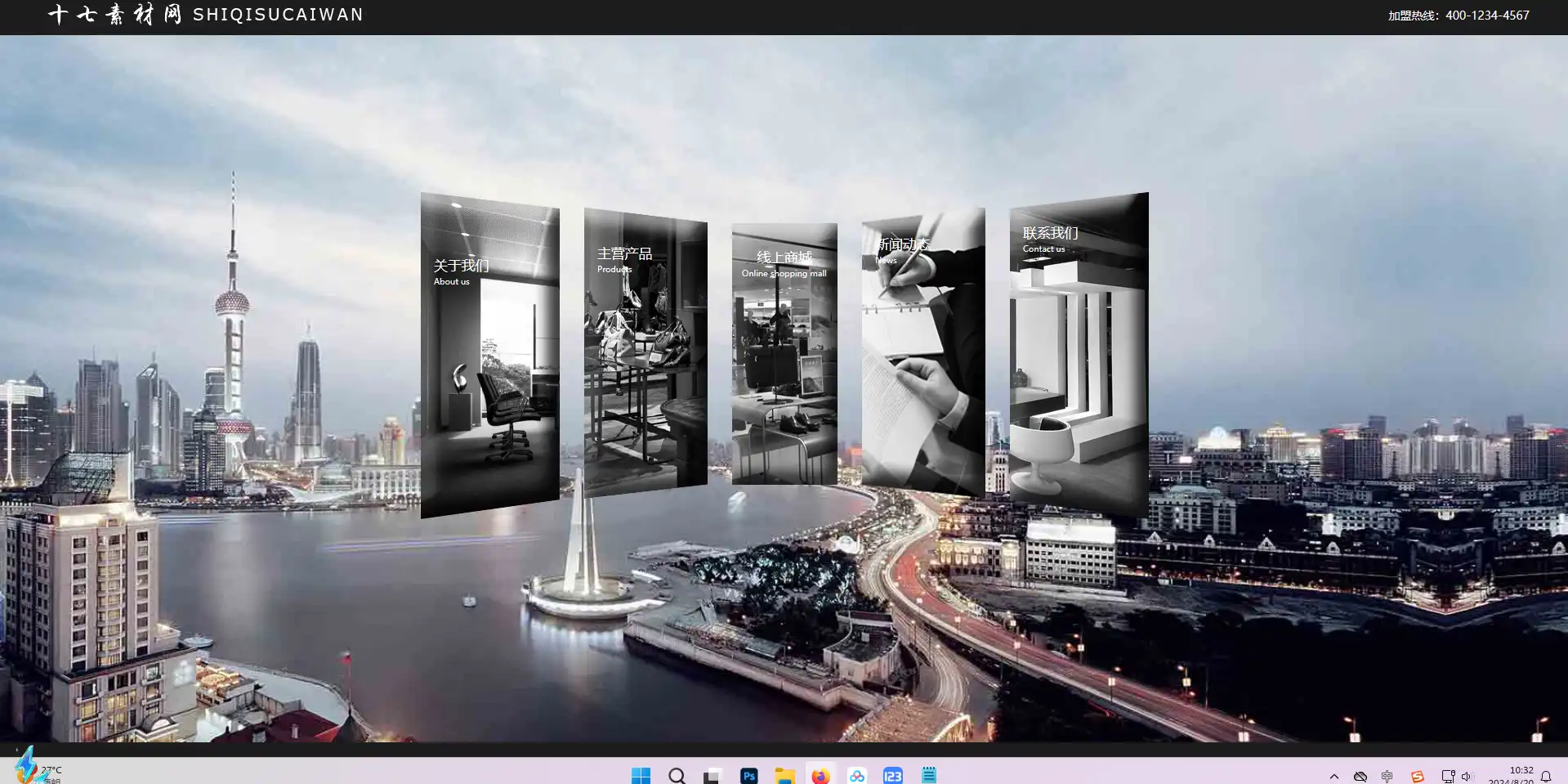Switch input method via 中 tray icon
1568x784 pixels.
pos(1387,777)
